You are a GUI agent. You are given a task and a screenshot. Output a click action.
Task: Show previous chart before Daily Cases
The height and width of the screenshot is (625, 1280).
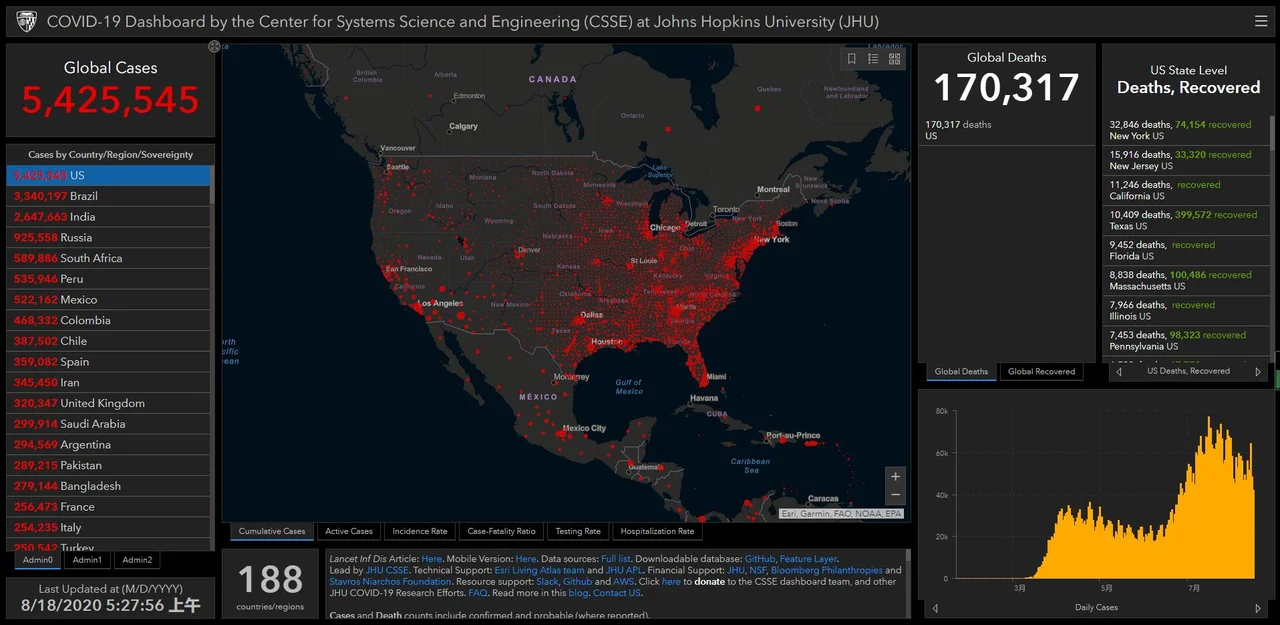coord(935,608)
